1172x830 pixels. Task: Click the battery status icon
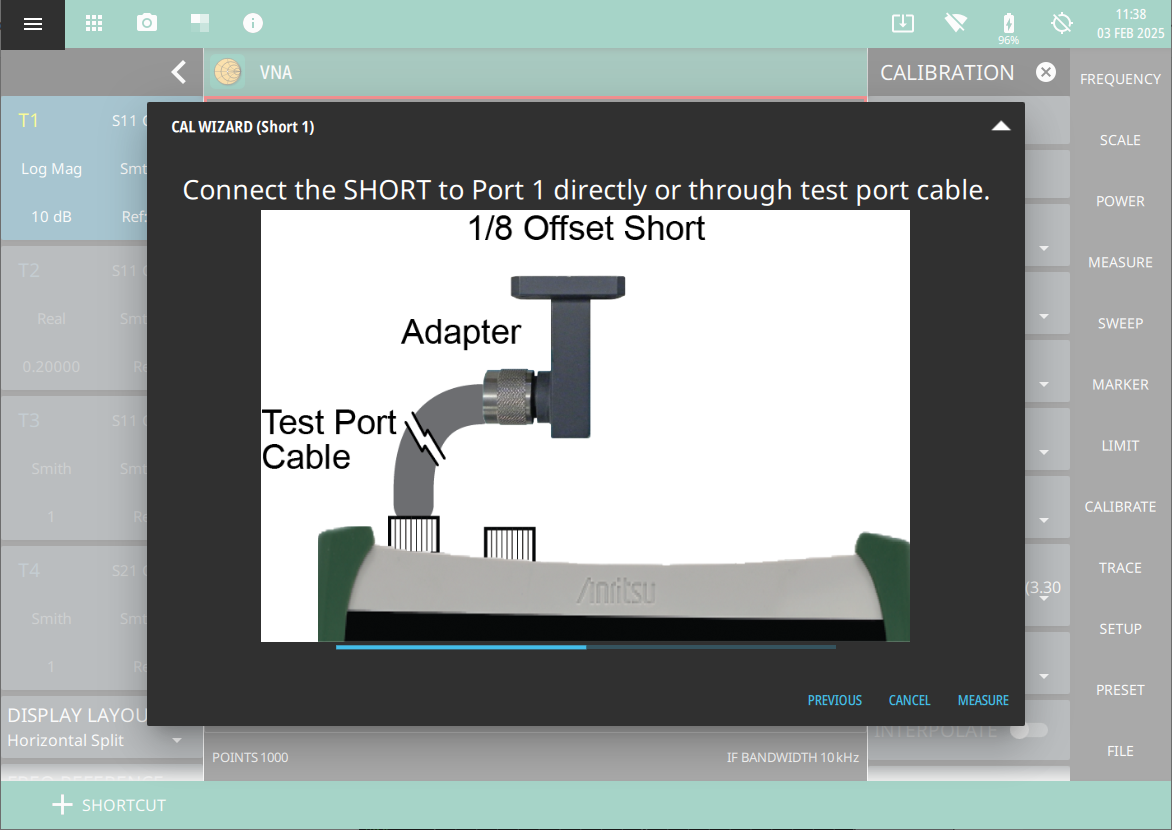[1008, 23]
